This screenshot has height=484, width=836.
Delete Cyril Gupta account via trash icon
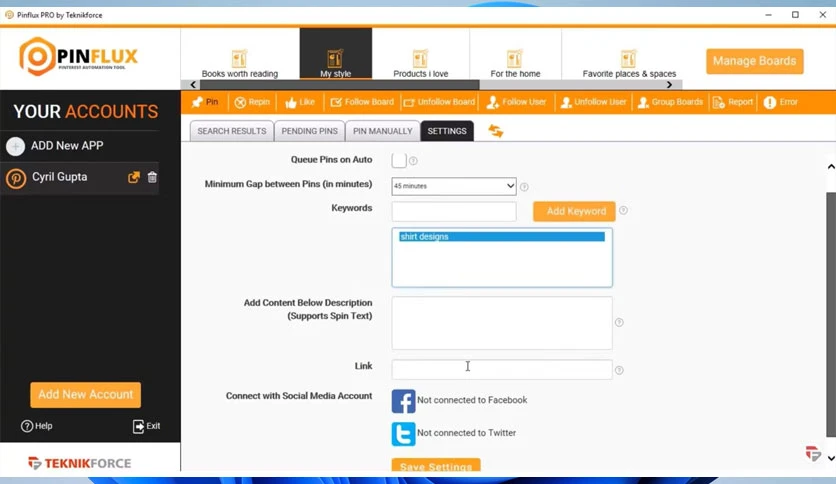(x=153, y=178)
